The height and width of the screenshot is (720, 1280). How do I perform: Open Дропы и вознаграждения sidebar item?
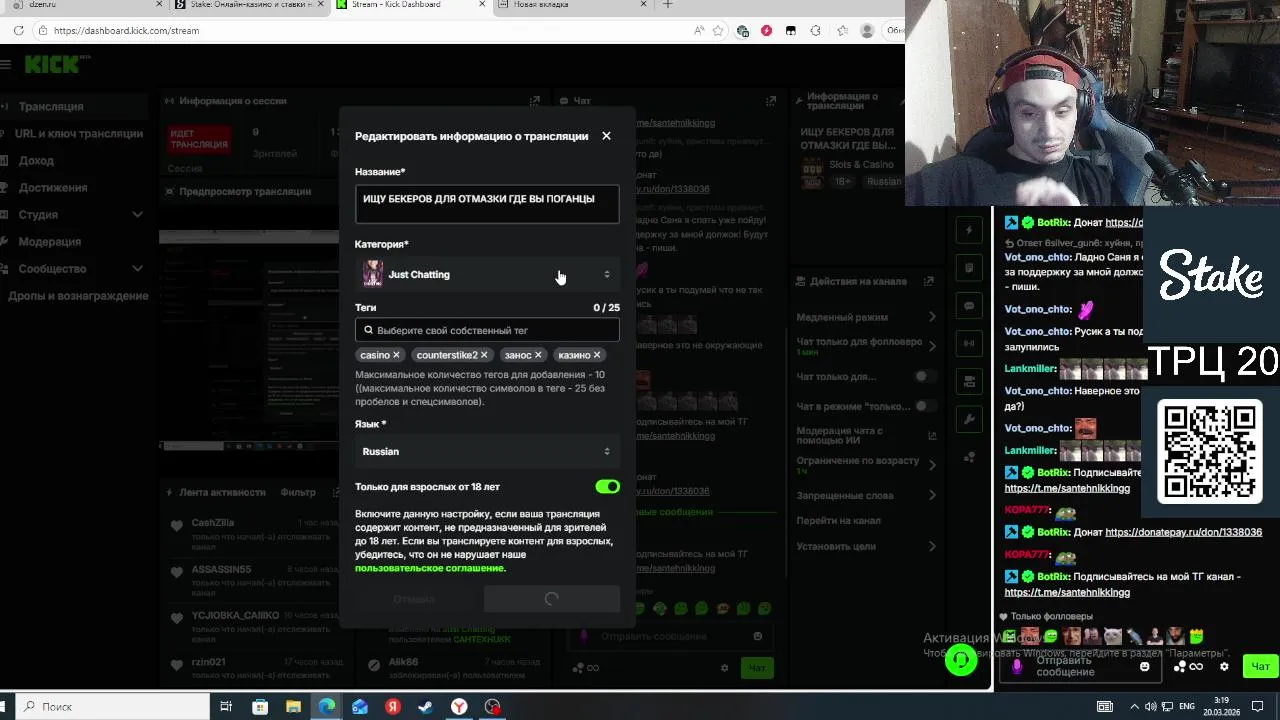click(78, 295)
